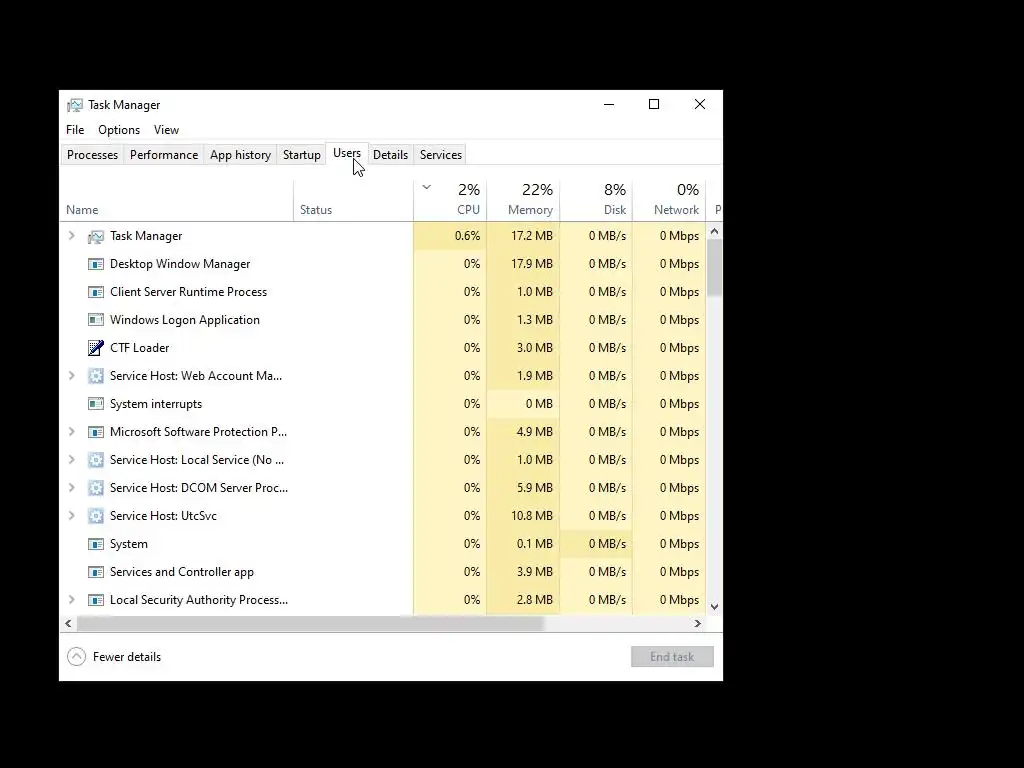Expand Microsoft Software Protection Platform row
Screen dimensions: 1024x768
click(72, 432)
